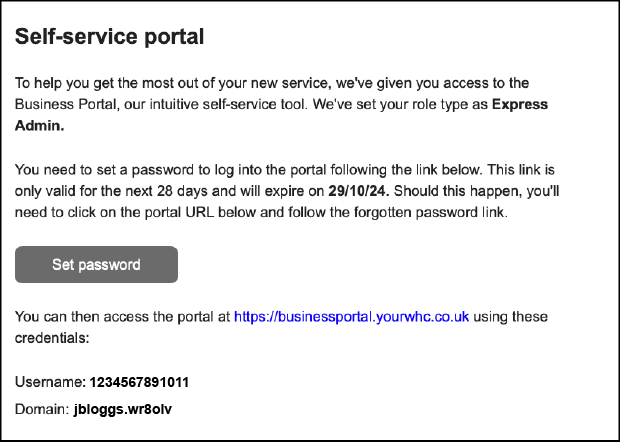This screenshot has height=442, width=620.
Task: Click the words Business Portal in first paragraph
Action: coord(67,104)
